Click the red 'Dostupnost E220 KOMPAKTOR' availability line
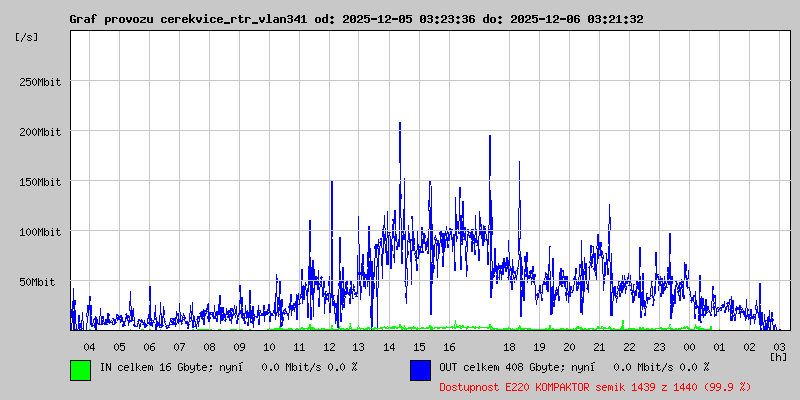Image resolution: width=800 pixels, height=400 pixels. tap(595, 388)
